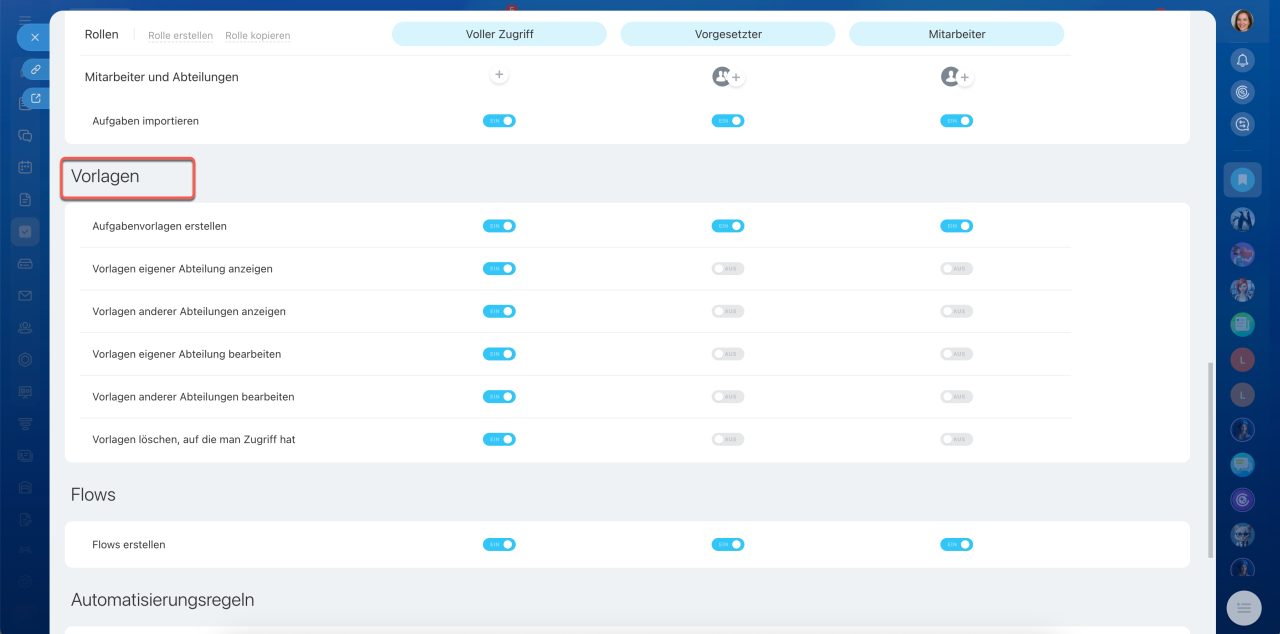Screen dimensions: 1280x634
Task: Add a user to the Voller Zugriff role
Action: coord(499,76)
